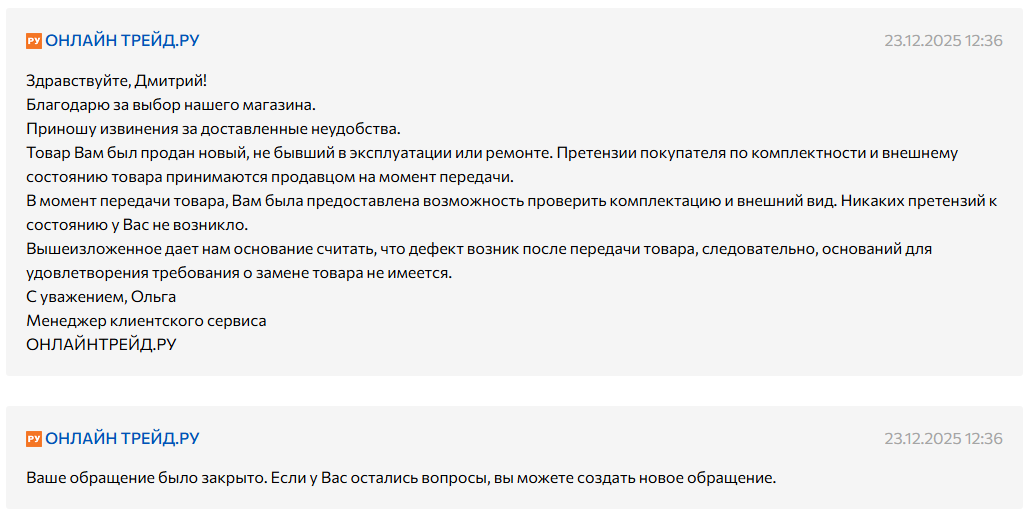Click the orange РУ icon in the closed-ticket message
The image size is (1036, 514).
point(33,439)
